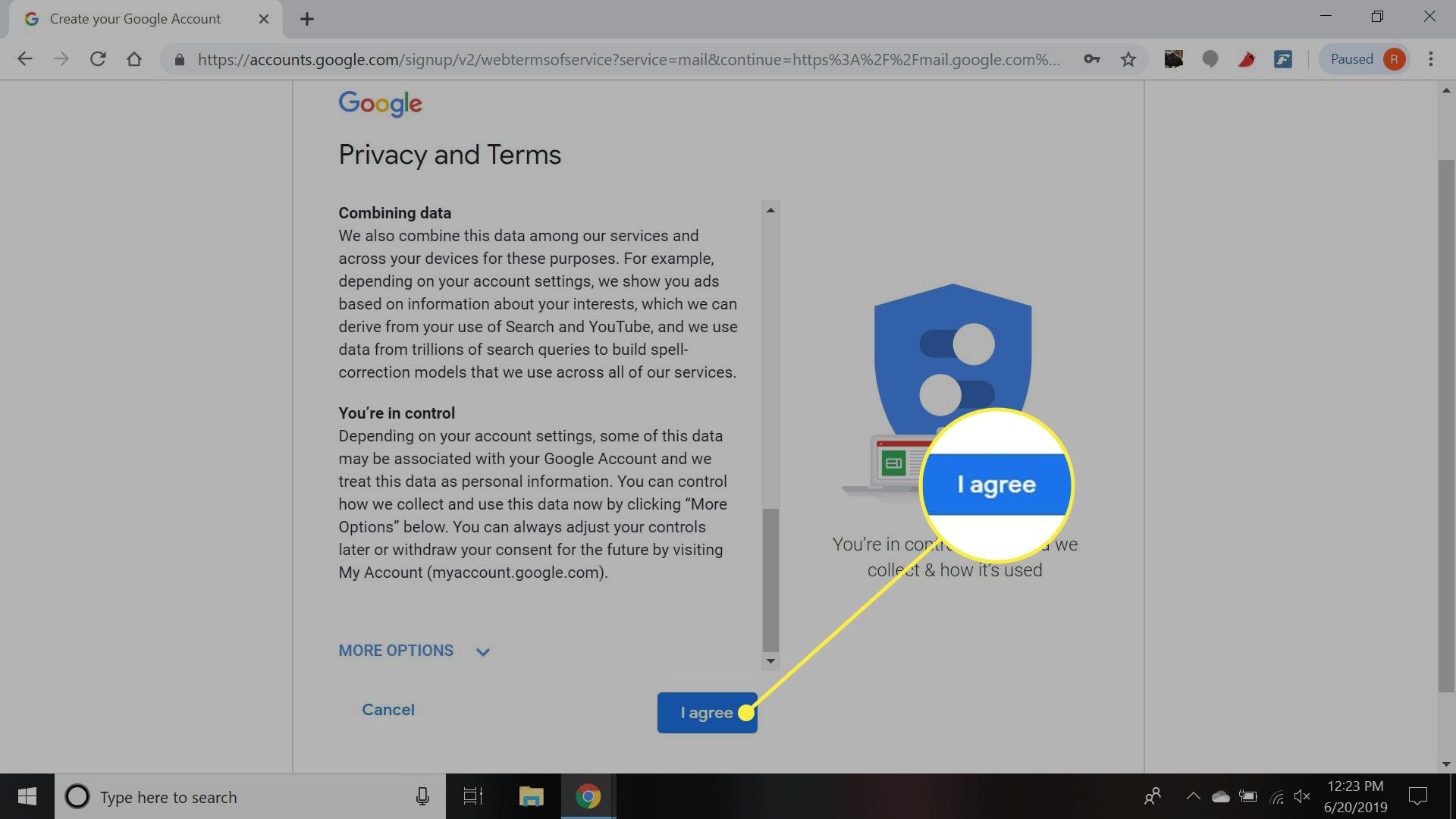The image size is (1456, 819).
Task: Open the Windows Start menu button
Action: pyautogui.click(x=27, y=796)
